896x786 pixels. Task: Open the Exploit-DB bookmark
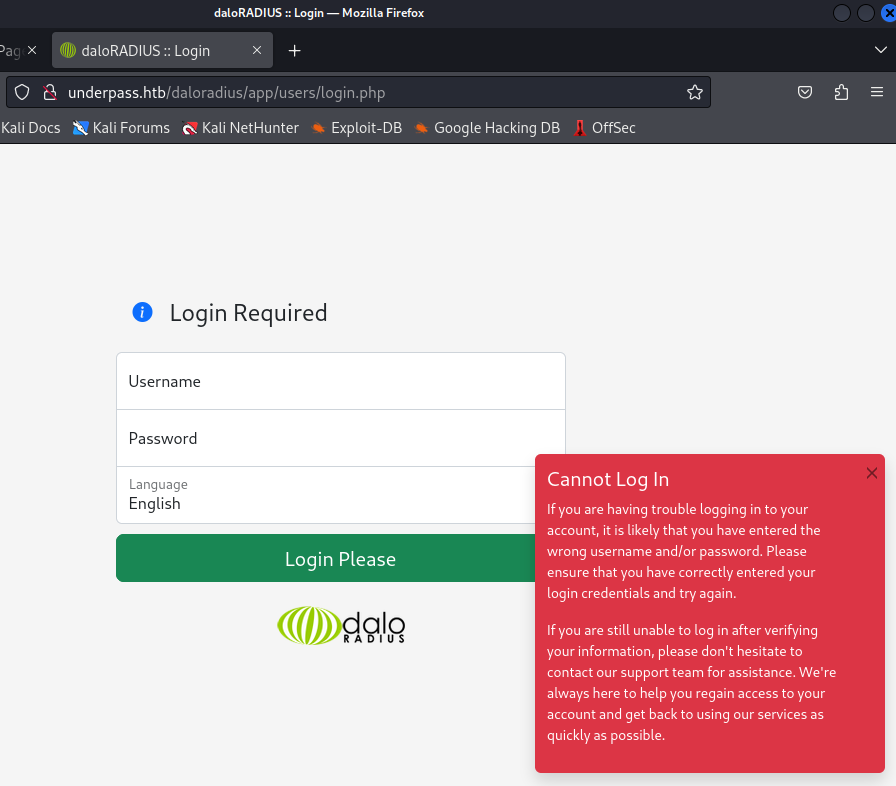tap(356, 128)
